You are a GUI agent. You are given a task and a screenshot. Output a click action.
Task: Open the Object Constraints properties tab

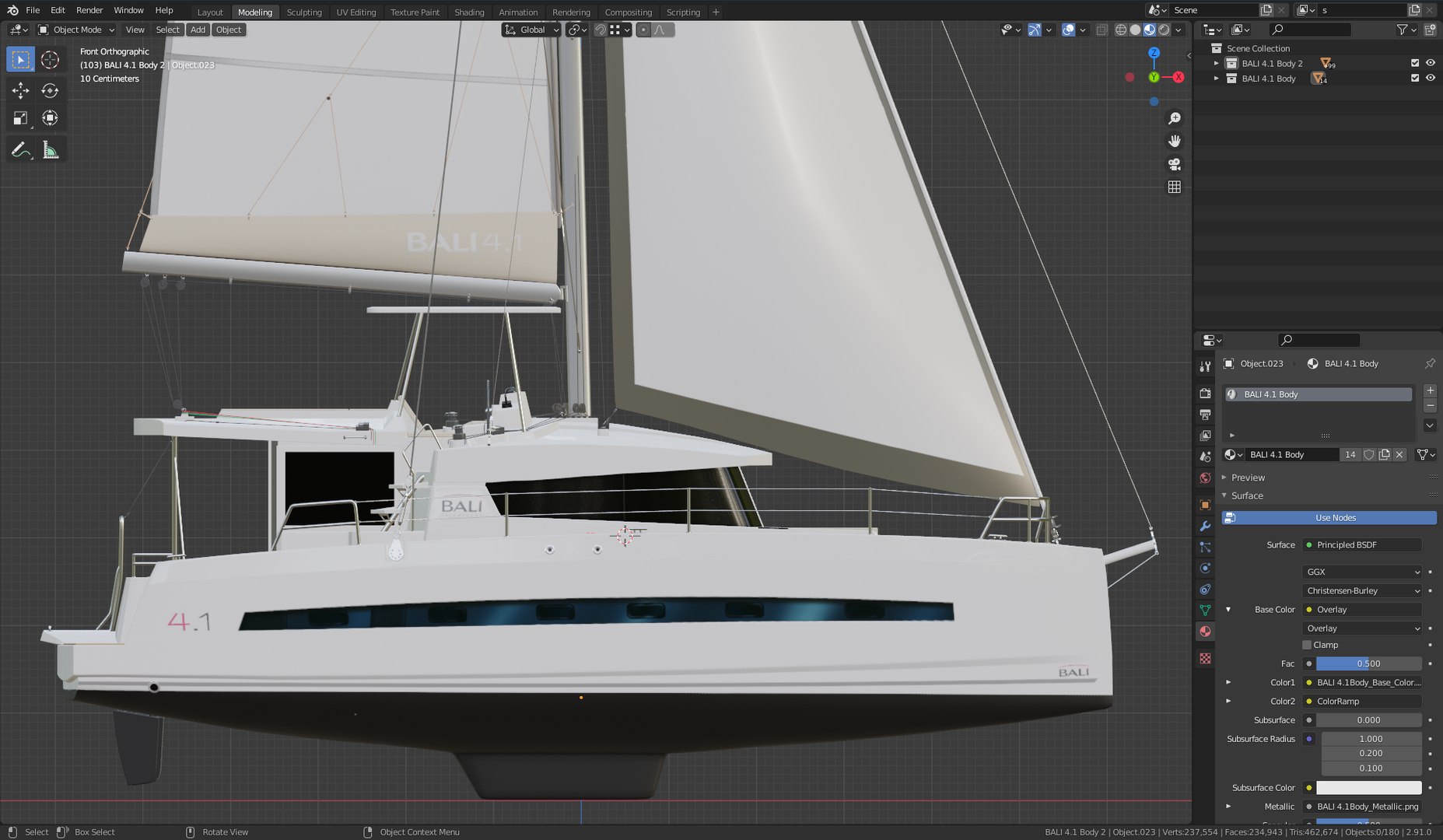coord(1205,589)
